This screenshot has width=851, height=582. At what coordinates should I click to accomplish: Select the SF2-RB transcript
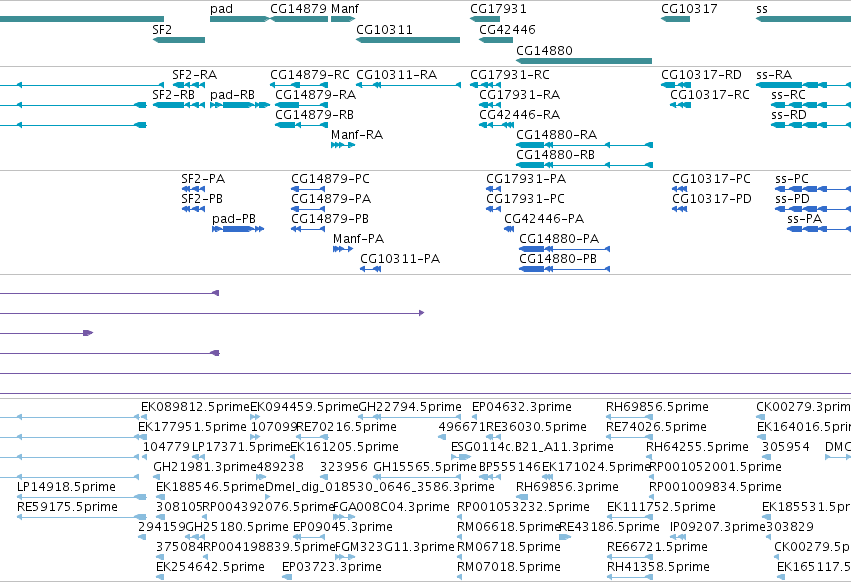tap(179, 105)
